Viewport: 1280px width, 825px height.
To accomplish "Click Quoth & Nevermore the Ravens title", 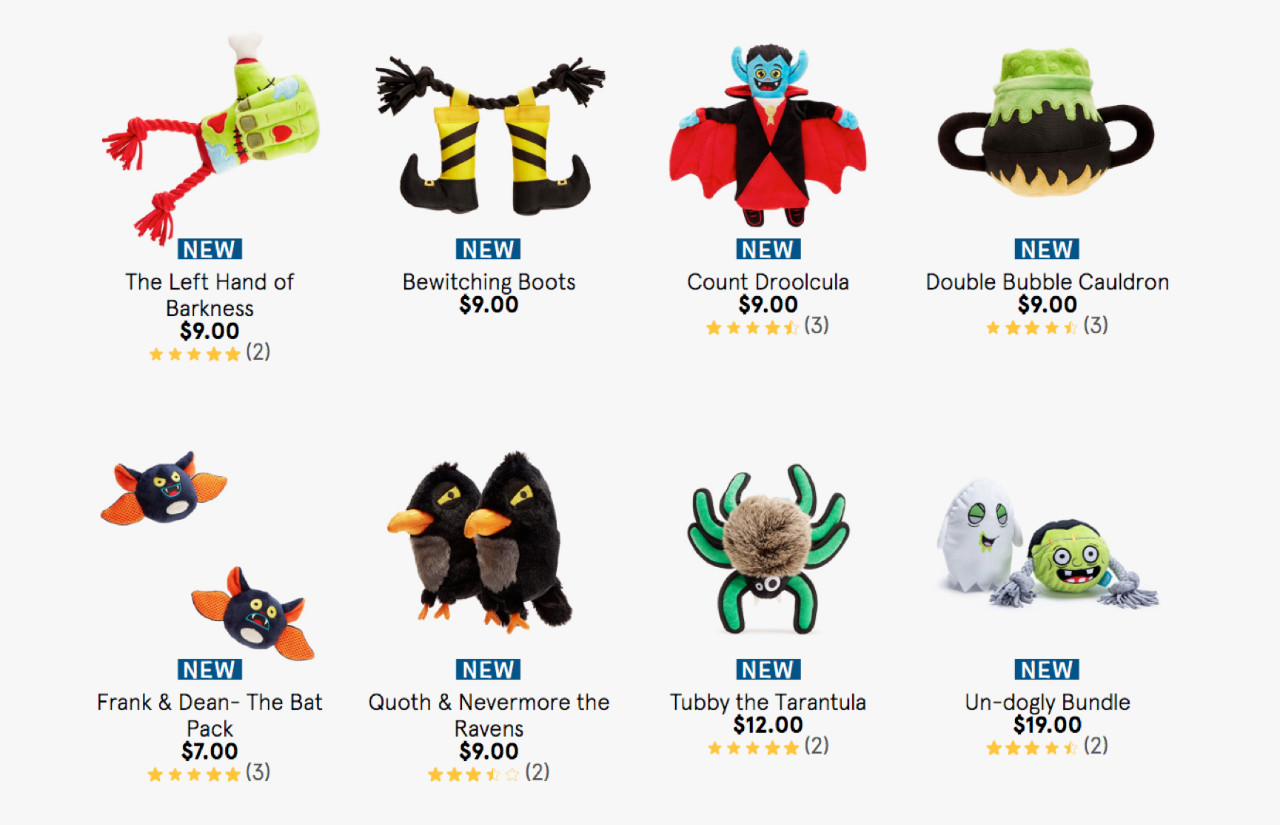I will [489, 715].
